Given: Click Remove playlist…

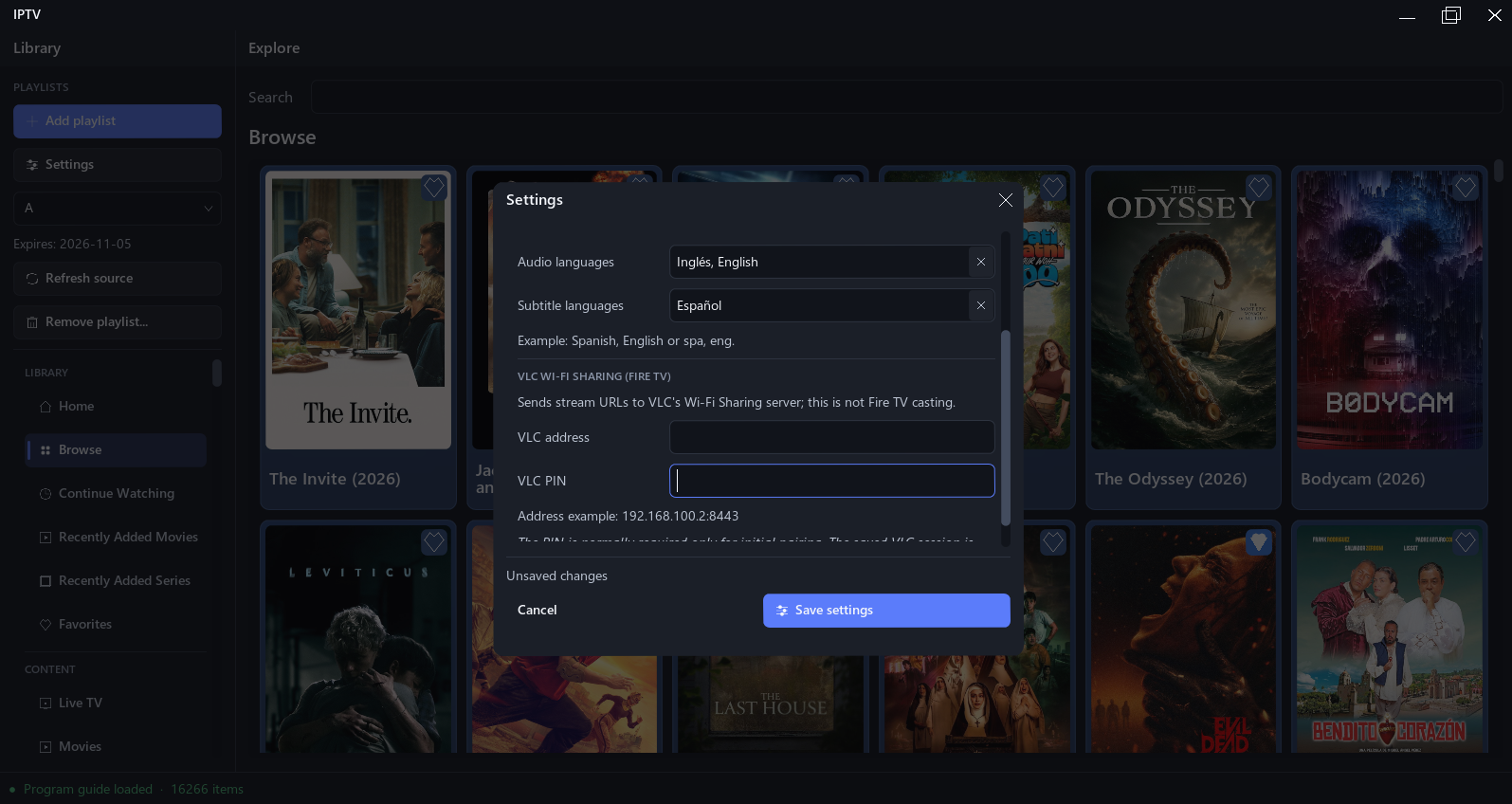Looking at the screenshot, I should 118,321.
